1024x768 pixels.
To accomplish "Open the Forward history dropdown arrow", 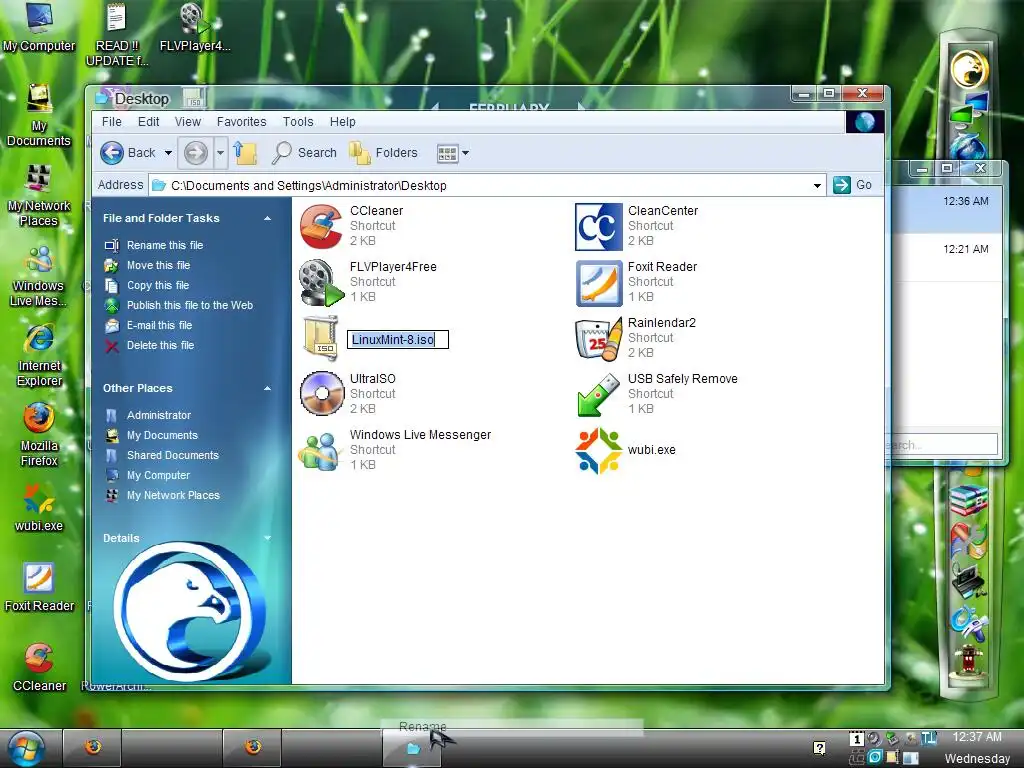I will pyautogui.click(x=220, y=153).
